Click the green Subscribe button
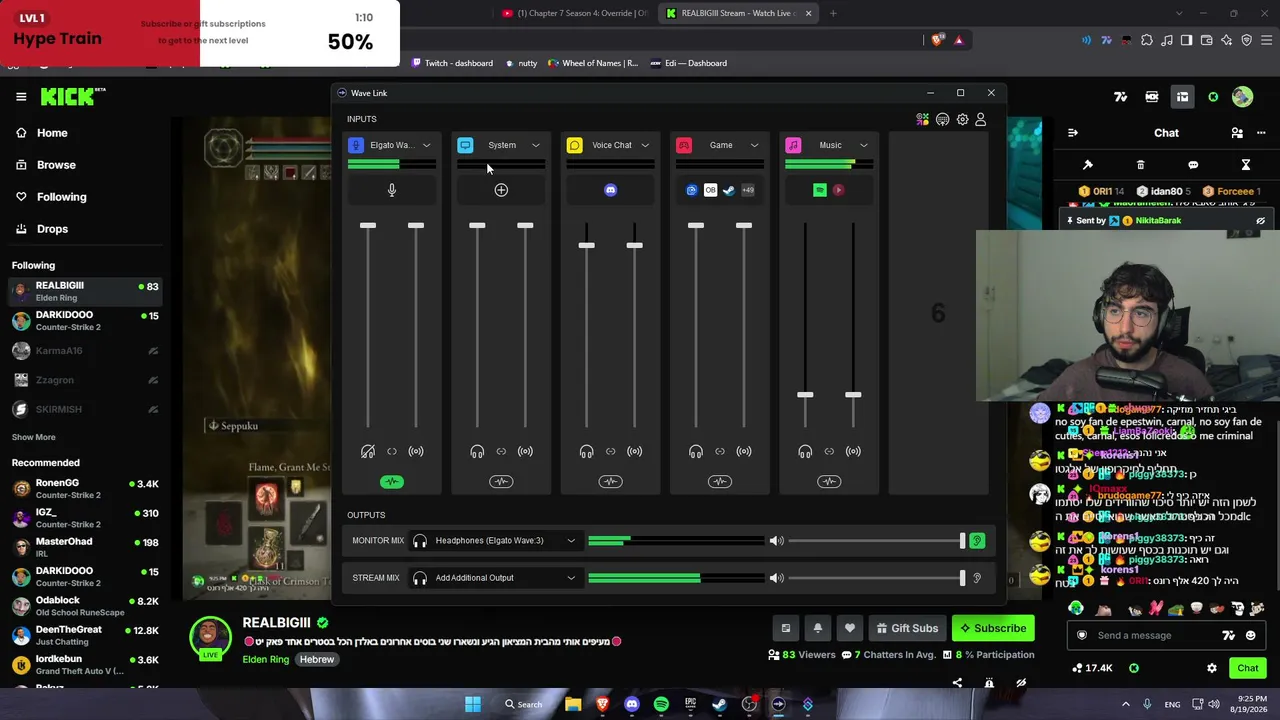 tap(993, 628)
